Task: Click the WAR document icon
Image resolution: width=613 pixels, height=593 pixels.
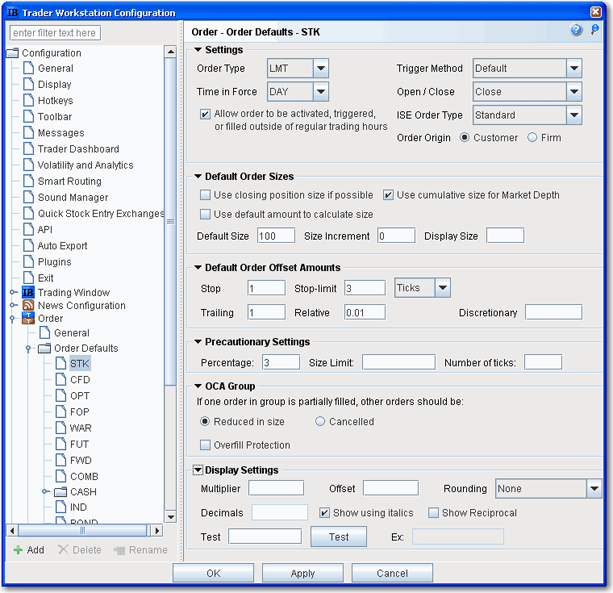Action: (61, 428)
